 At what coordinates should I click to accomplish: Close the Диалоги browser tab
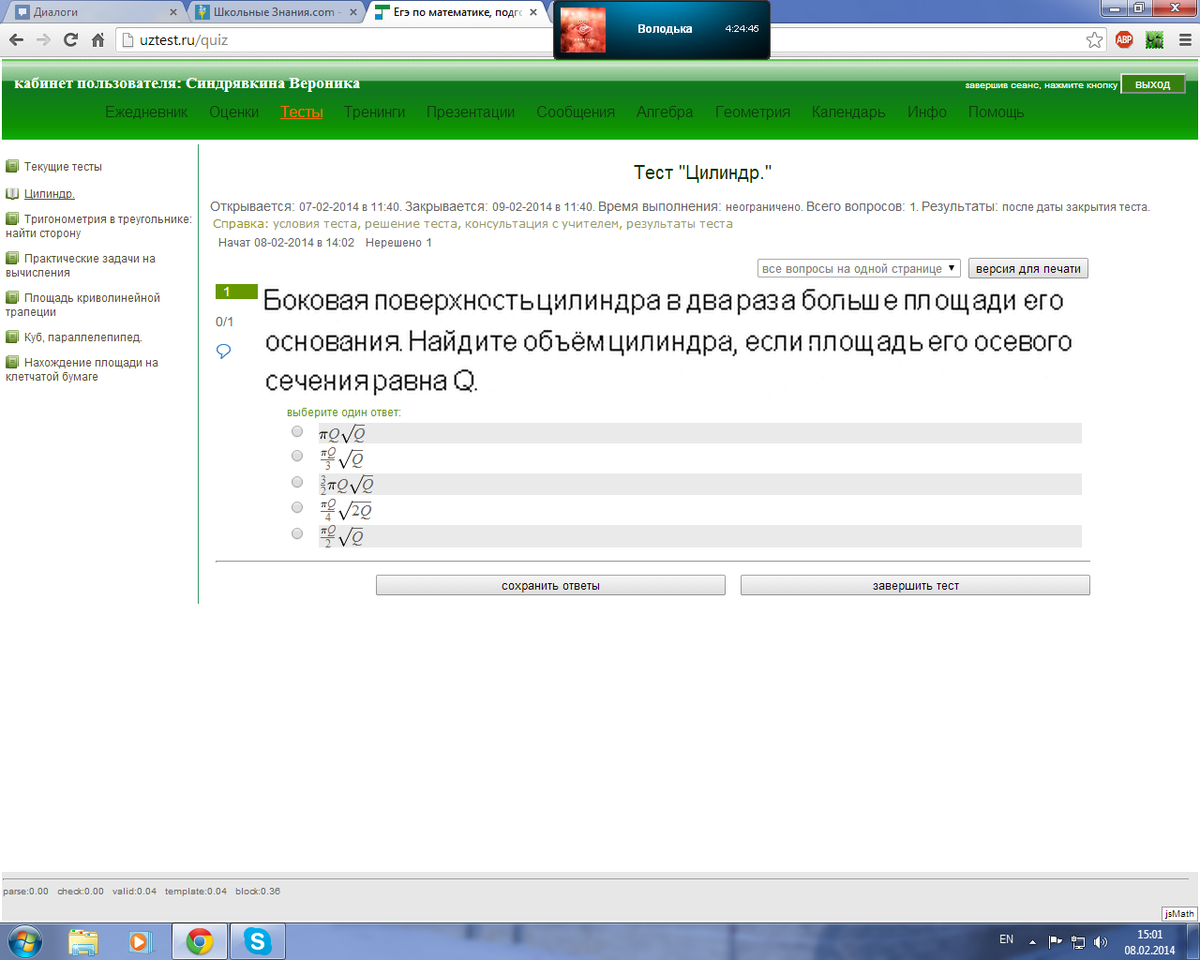174,12
